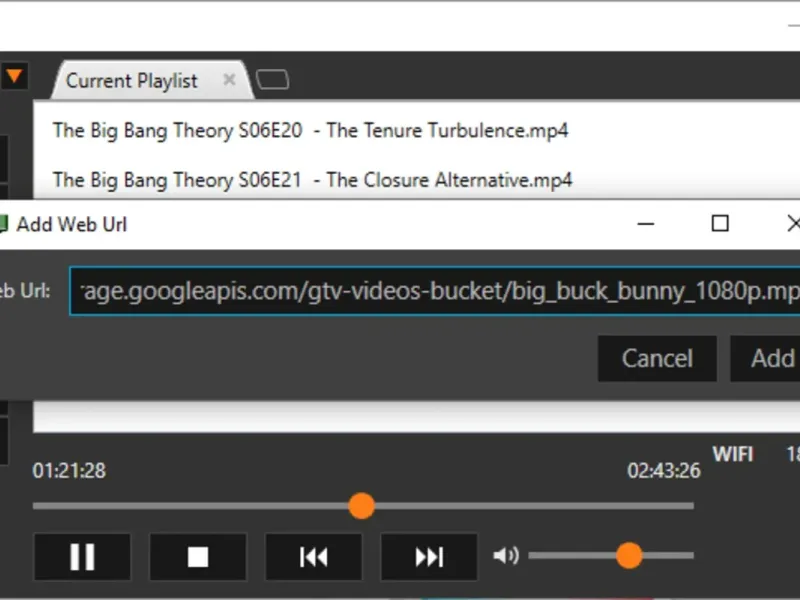Select The Closure Alternative.mp4 playlist entry
The image size is (800, 600).
click(x=312, y=180)
